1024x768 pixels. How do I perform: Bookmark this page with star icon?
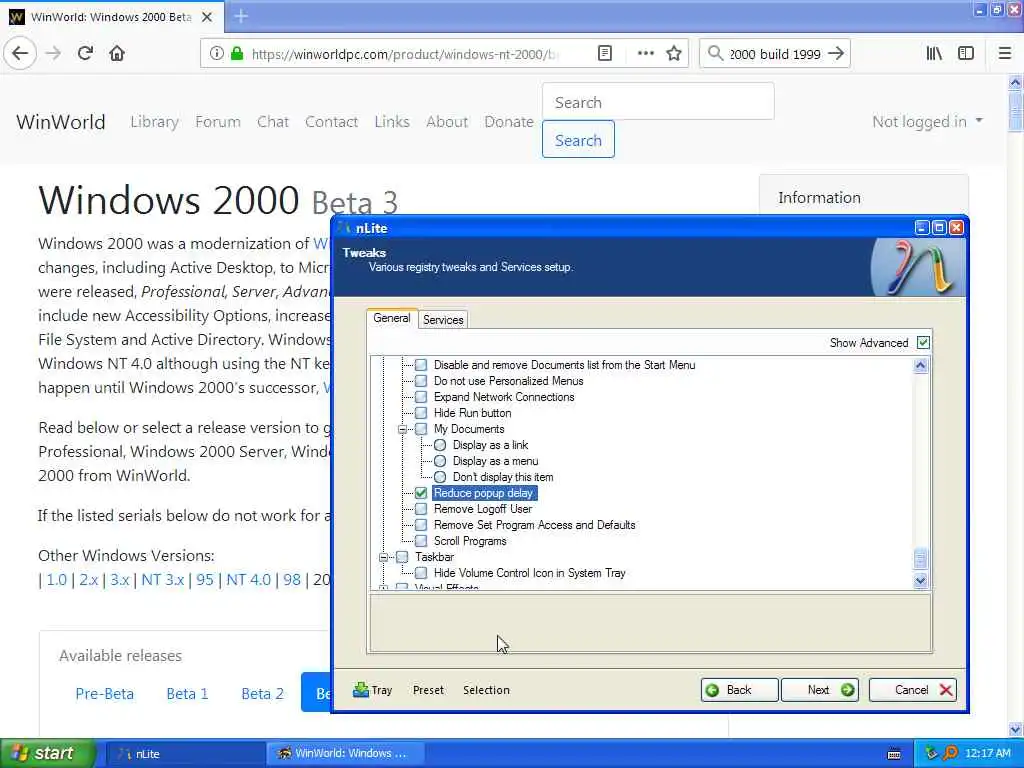tap(674, 54)
